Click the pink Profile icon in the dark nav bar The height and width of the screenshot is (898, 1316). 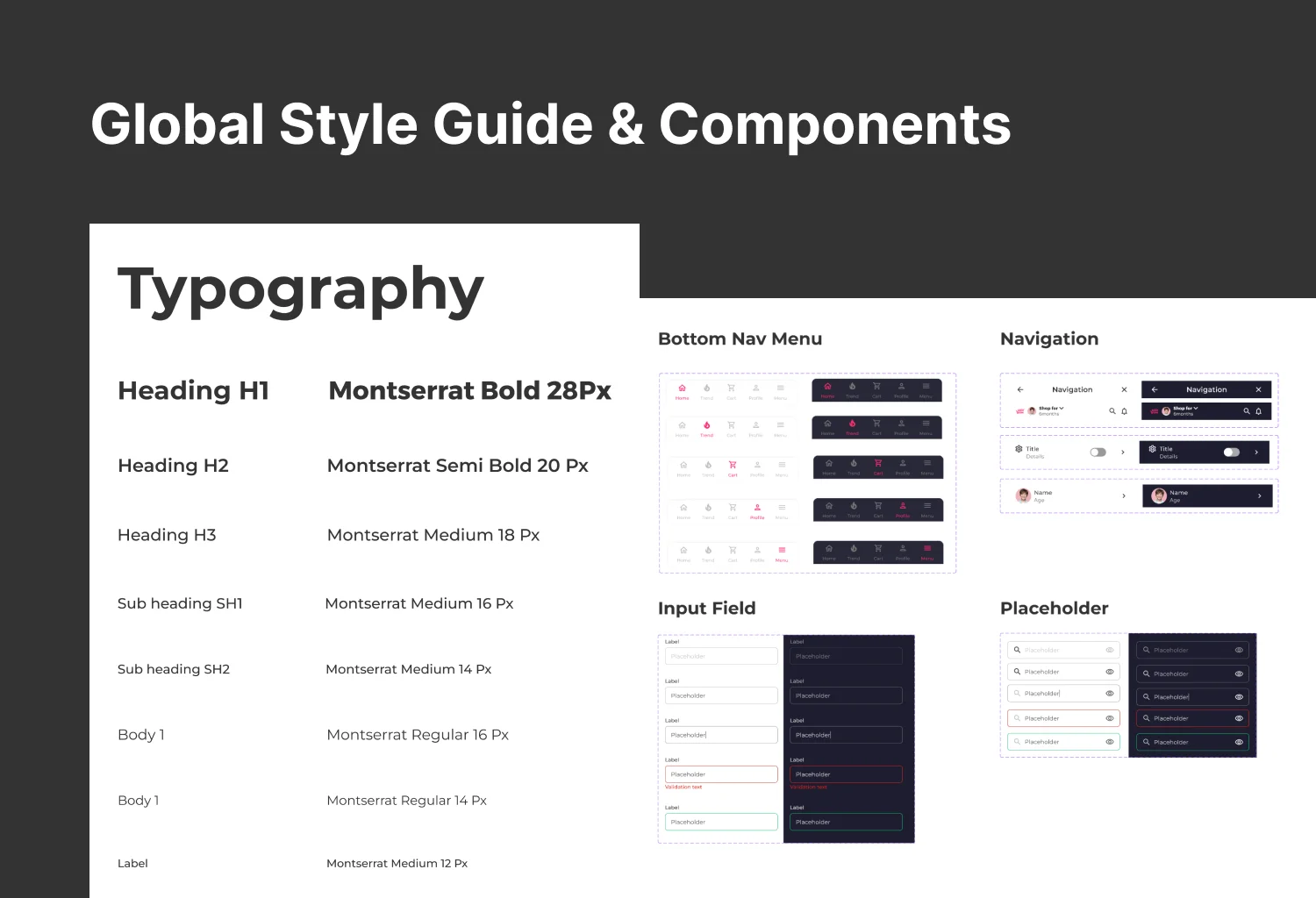pyautogui.click(x=903, y=508)
